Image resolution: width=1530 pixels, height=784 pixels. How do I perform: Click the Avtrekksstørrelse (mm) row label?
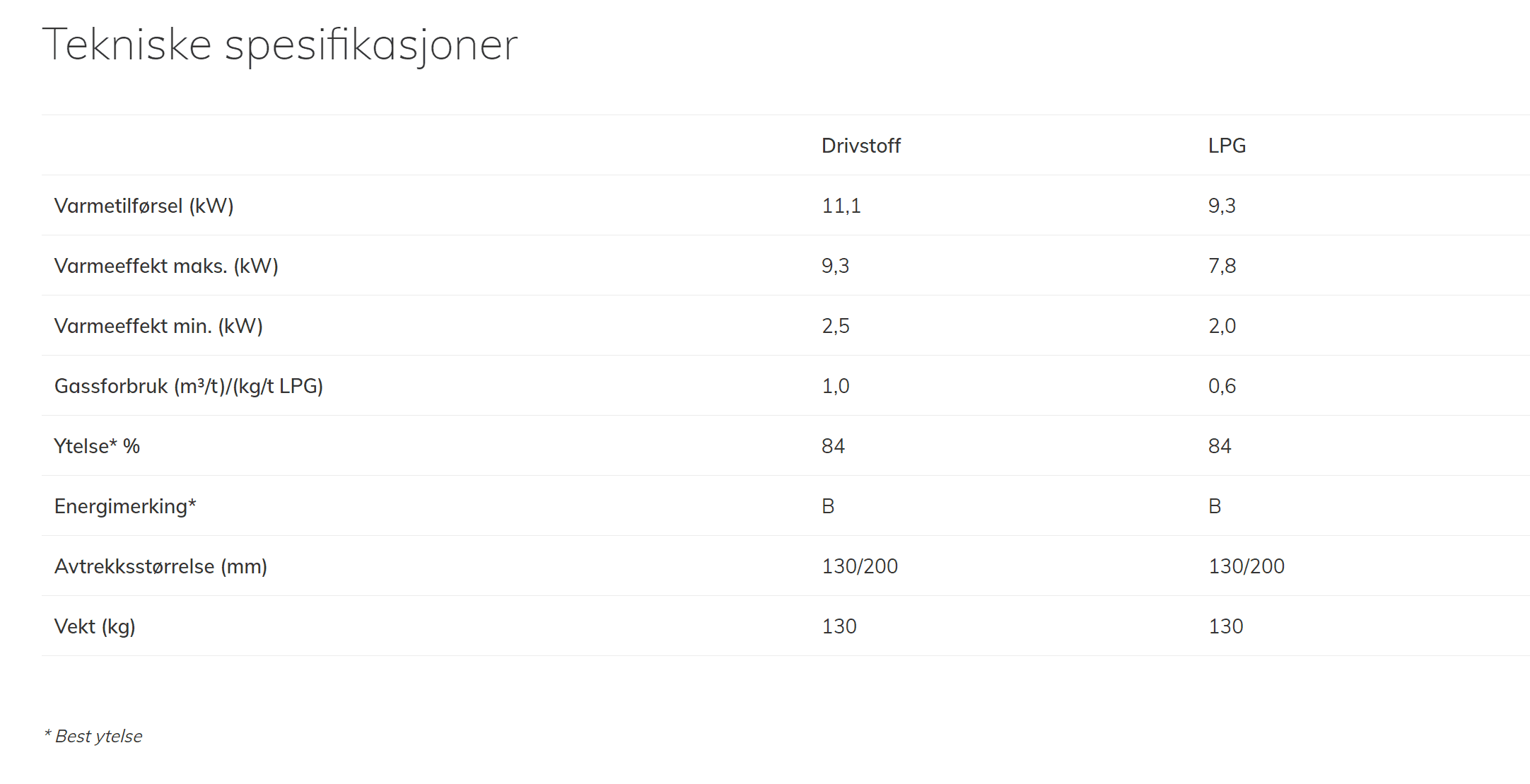click(160, 566)
